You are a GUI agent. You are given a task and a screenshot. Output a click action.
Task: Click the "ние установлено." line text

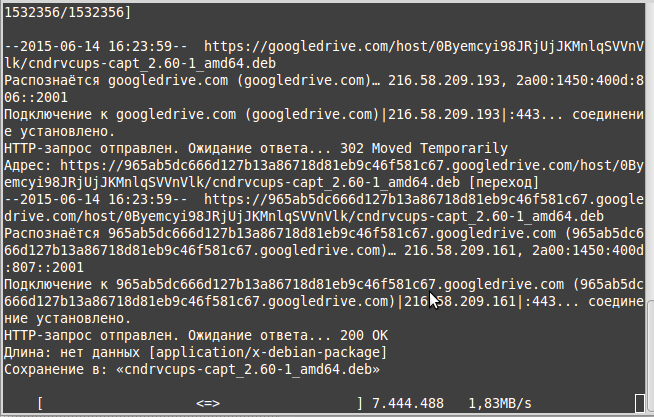(x=68, y=319)
